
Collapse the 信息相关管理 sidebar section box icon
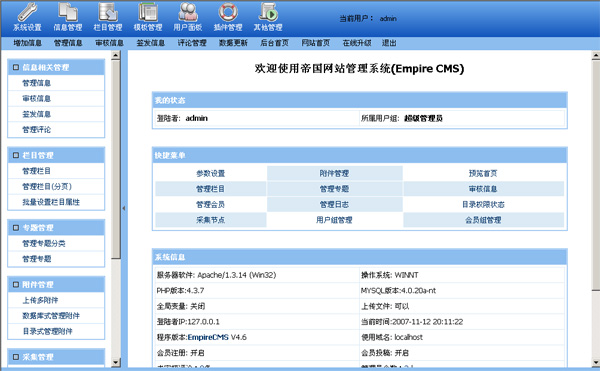click(16, 67)
